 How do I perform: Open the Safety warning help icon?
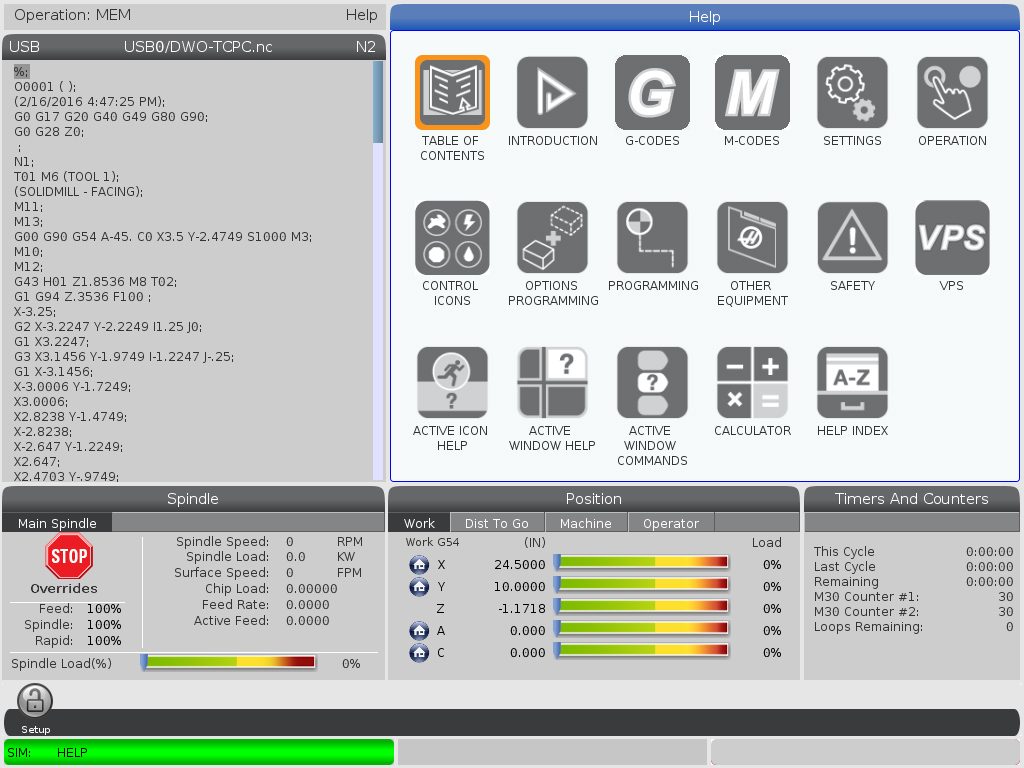tap(852, 238)
